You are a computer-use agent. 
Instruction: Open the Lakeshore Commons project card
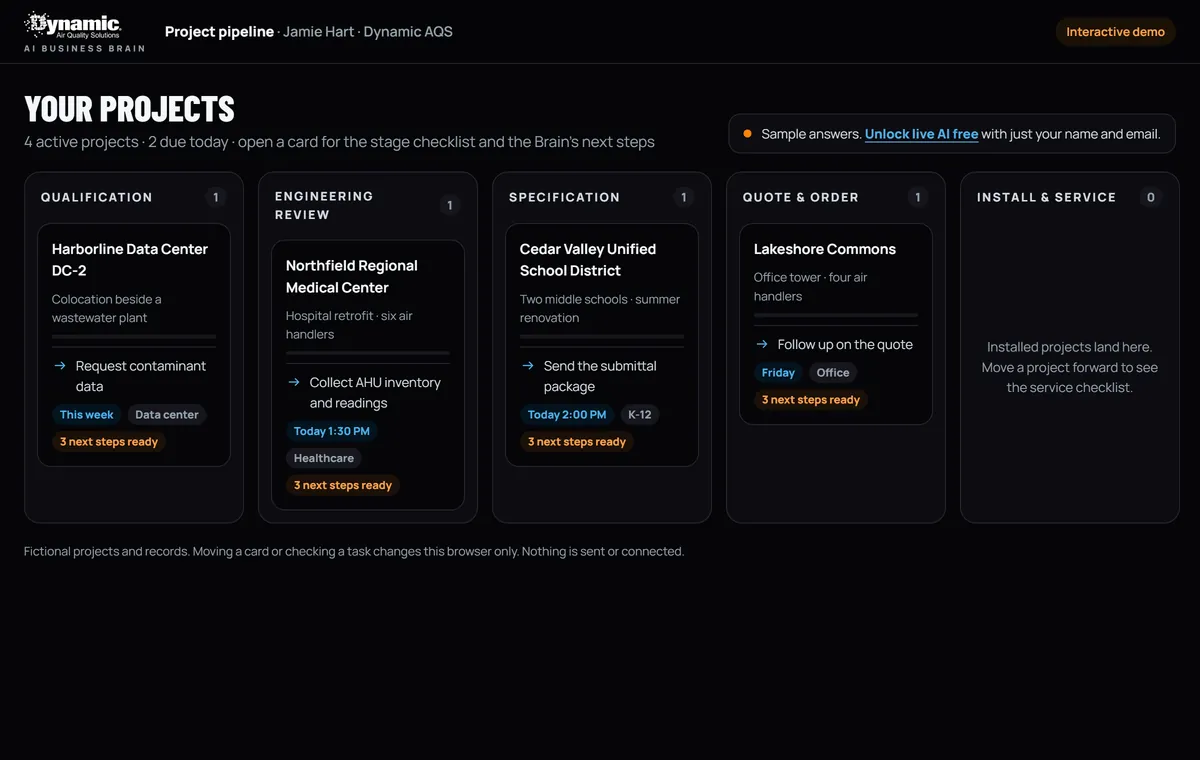836,324
